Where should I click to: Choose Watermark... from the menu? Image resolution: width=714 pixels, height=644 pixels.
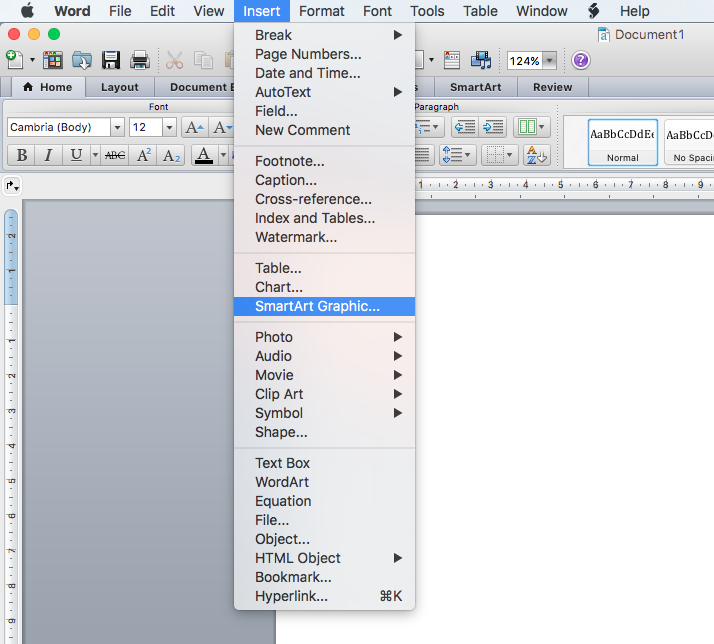(x=295, y=237)
